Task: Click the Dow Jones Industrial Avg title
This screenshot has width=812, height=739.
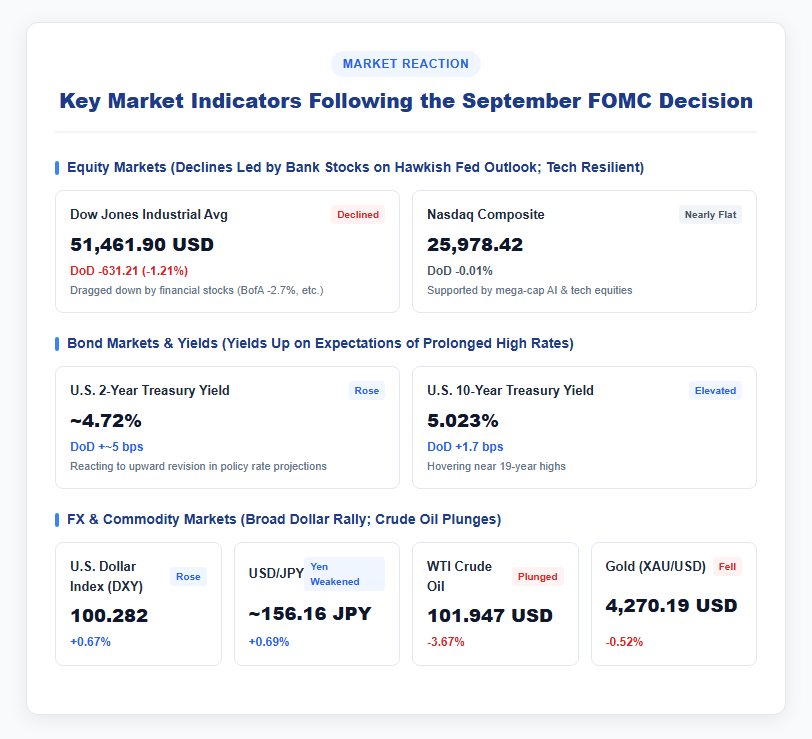Action: coord(149,214)
